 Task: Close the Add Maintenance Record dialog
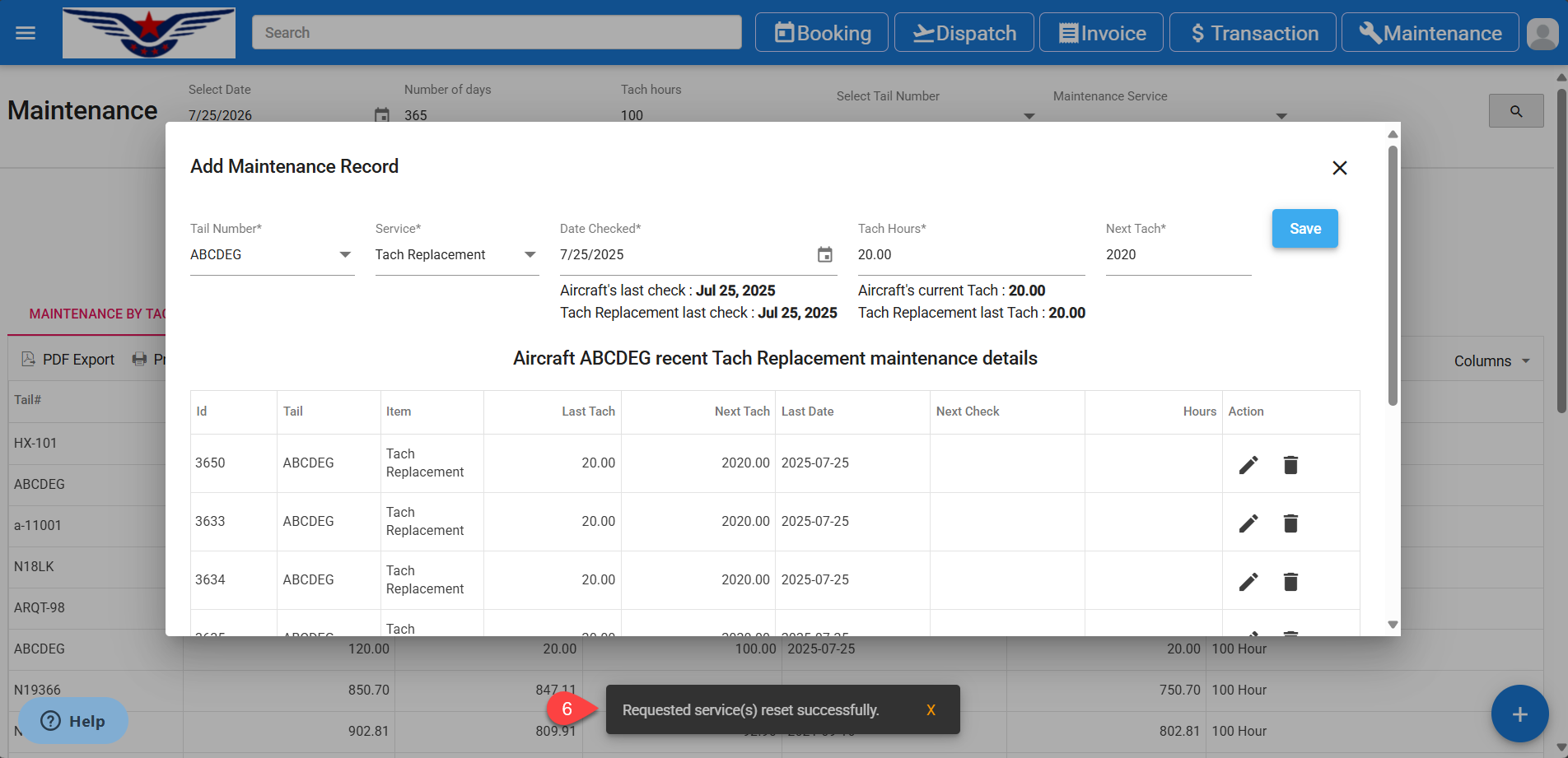tap(1339, 168)
